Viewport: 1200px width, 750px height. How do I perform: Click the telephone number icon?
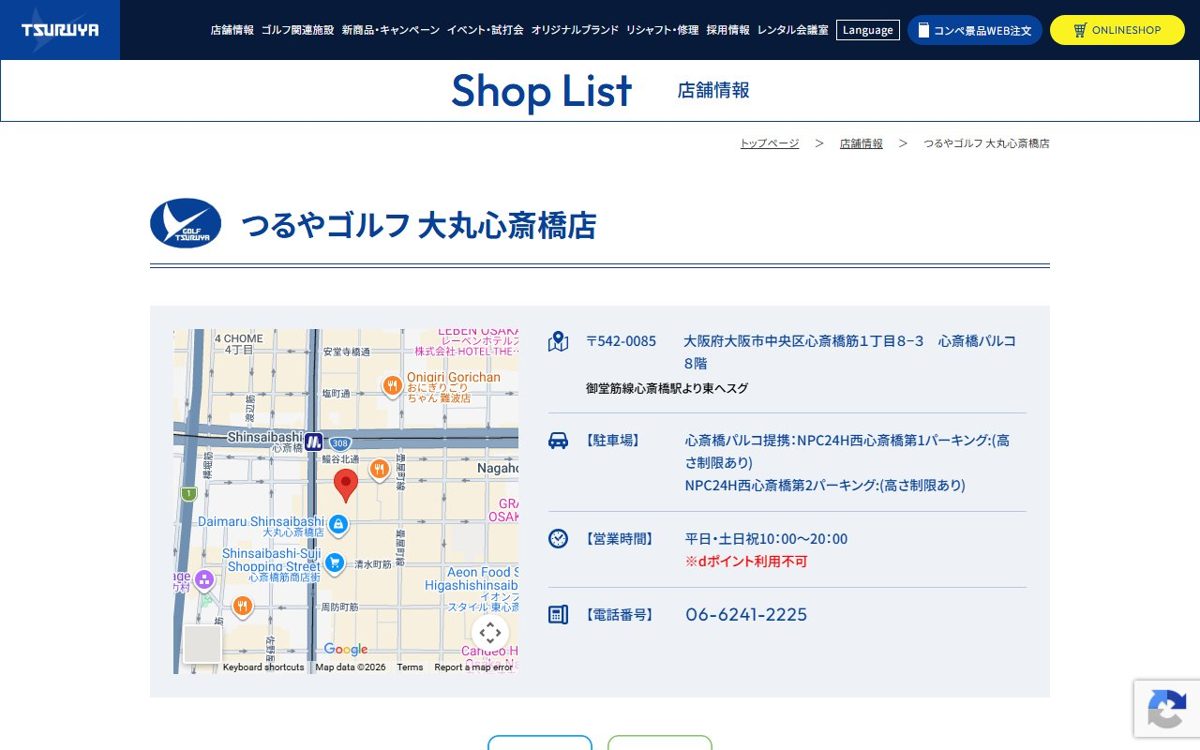558,614
